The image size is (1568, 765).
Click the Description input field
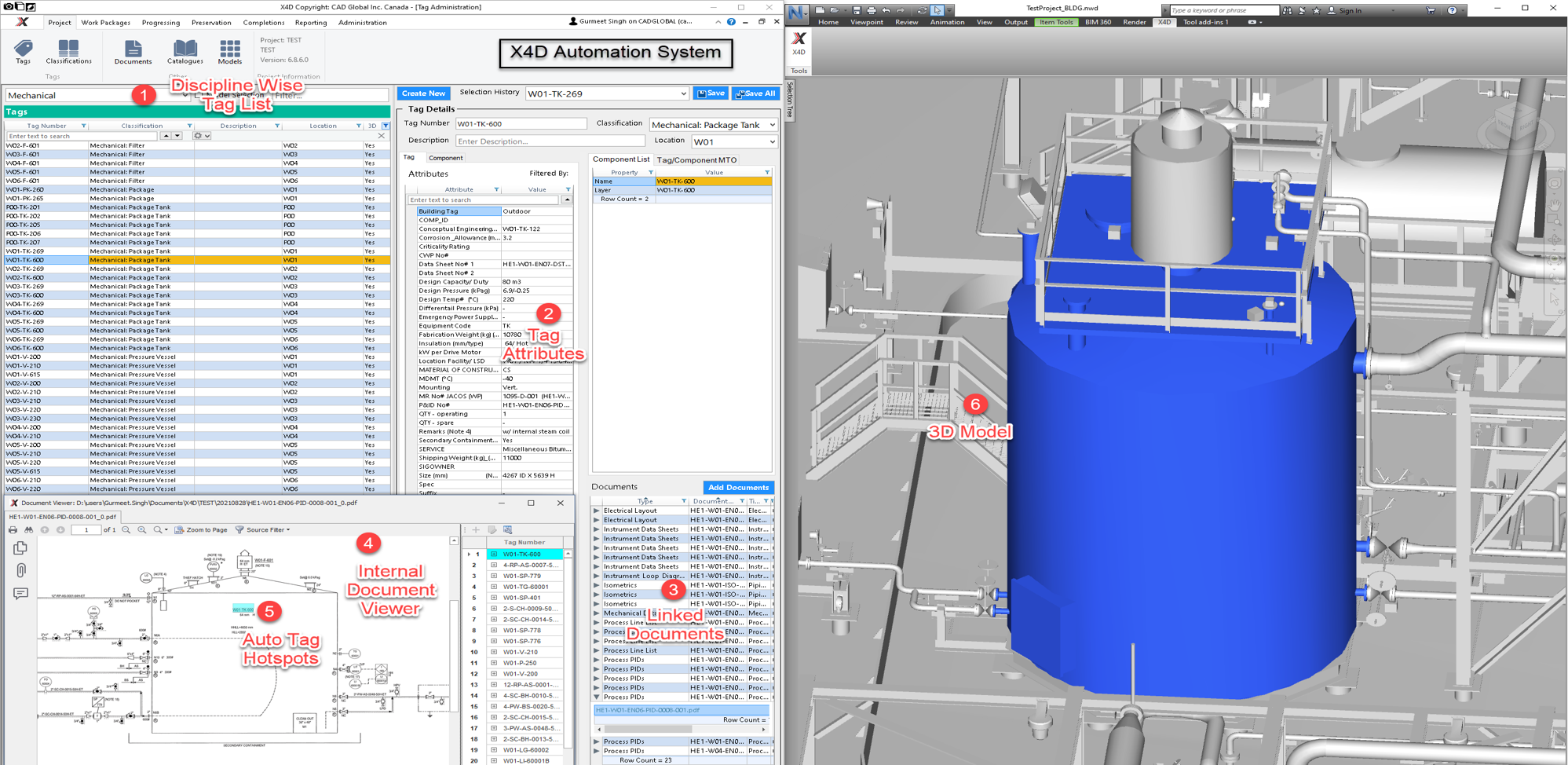(550, 141)
